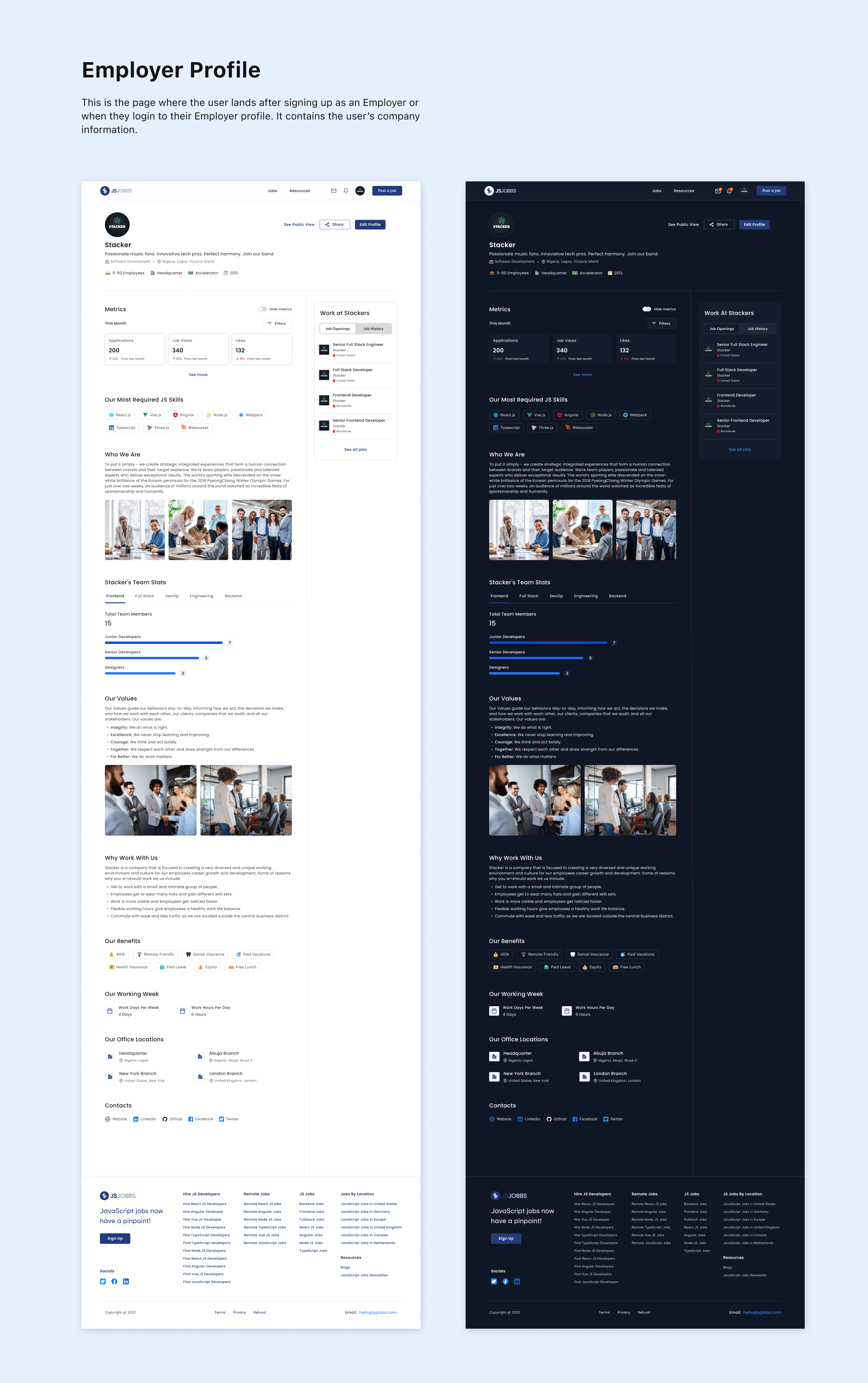868x1383 pixels.
Task: Toggle Hide metrics switch on light page
Action: pos(262,309)
